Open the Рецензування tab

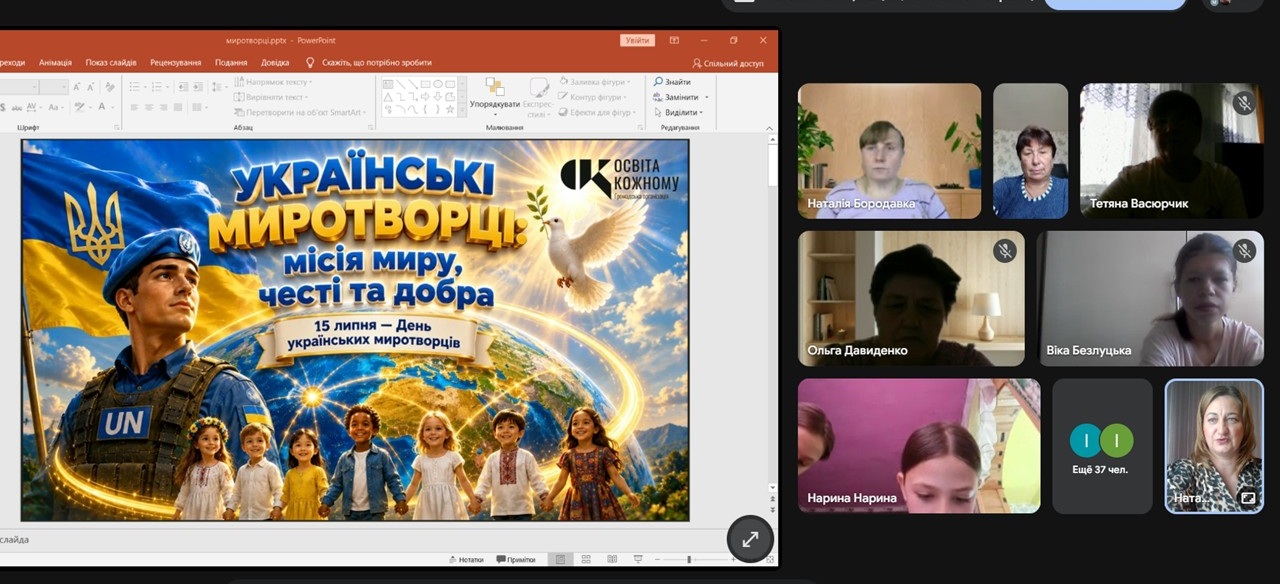(176, 62)
